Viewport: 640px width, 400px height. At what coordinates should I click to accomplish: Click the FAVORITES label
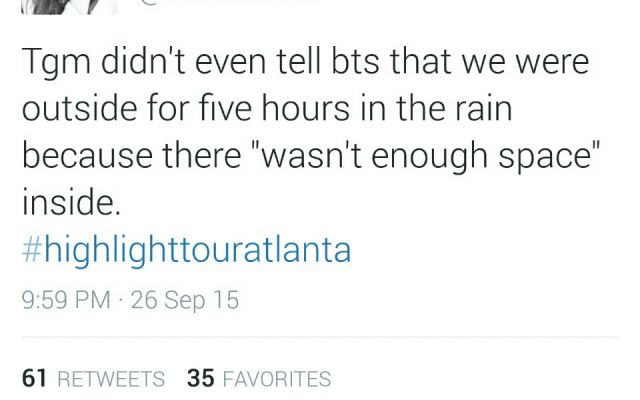(277, 379)
